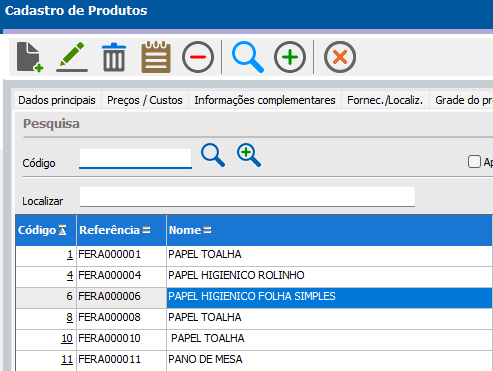
Task: Click the Localizar text field
Action: pyautogui.click(x=247, y=196)
